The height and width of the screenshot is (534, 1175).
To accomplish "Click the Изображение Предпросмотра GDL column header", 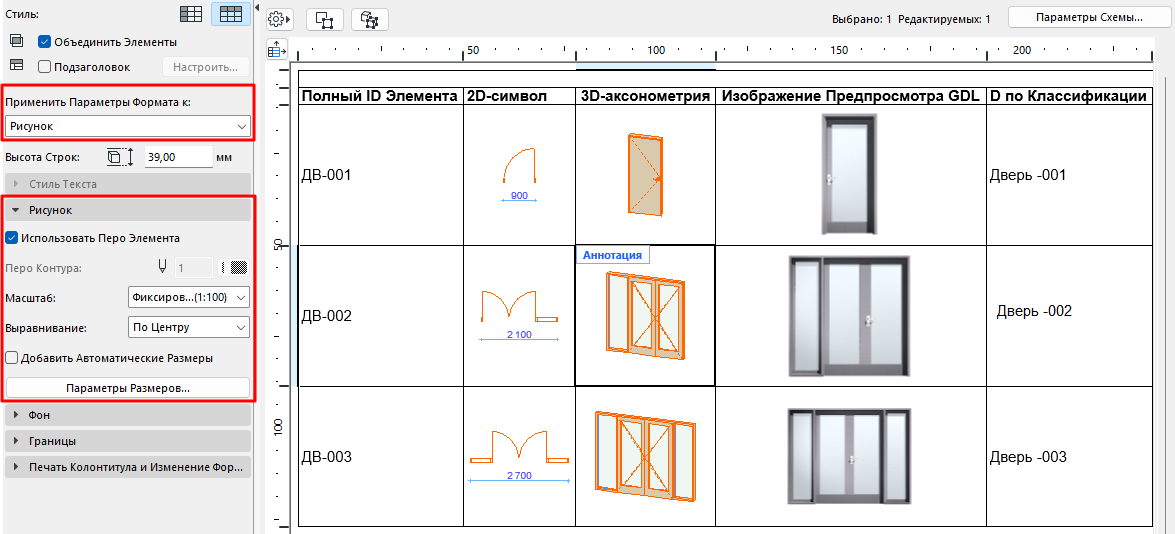I will [851, 97].
